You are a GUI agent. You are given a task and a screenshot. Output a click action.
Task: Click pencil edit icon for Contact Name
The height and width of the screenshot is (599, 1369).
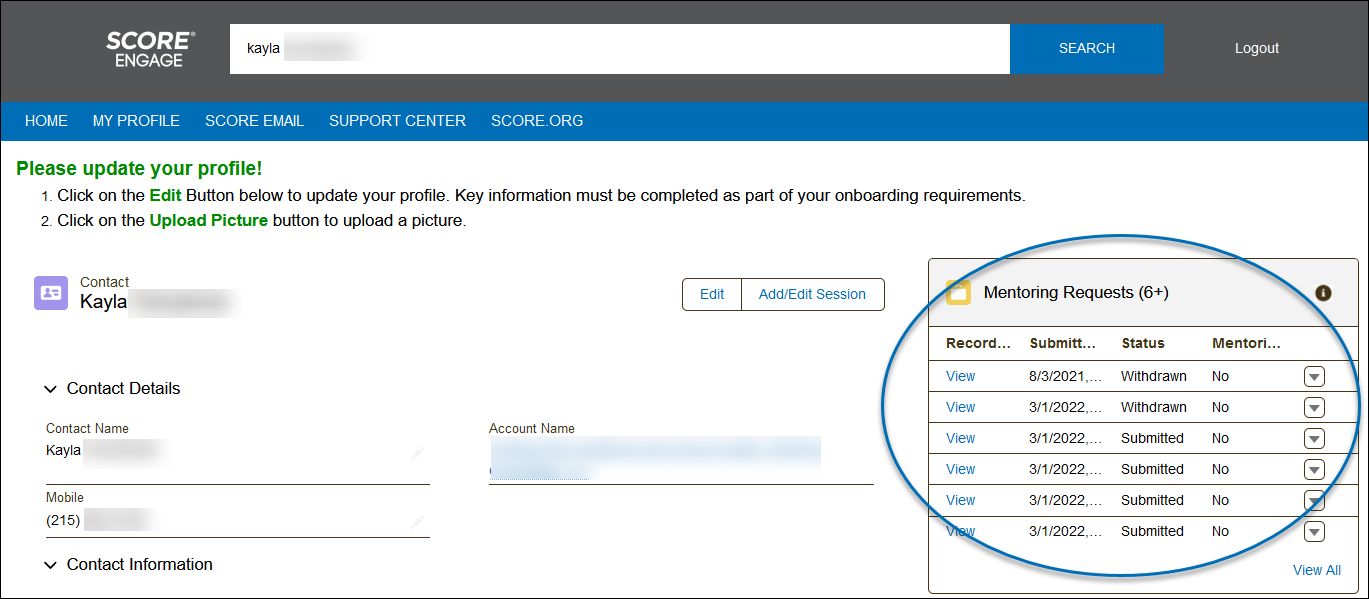(x=417, y=453)
